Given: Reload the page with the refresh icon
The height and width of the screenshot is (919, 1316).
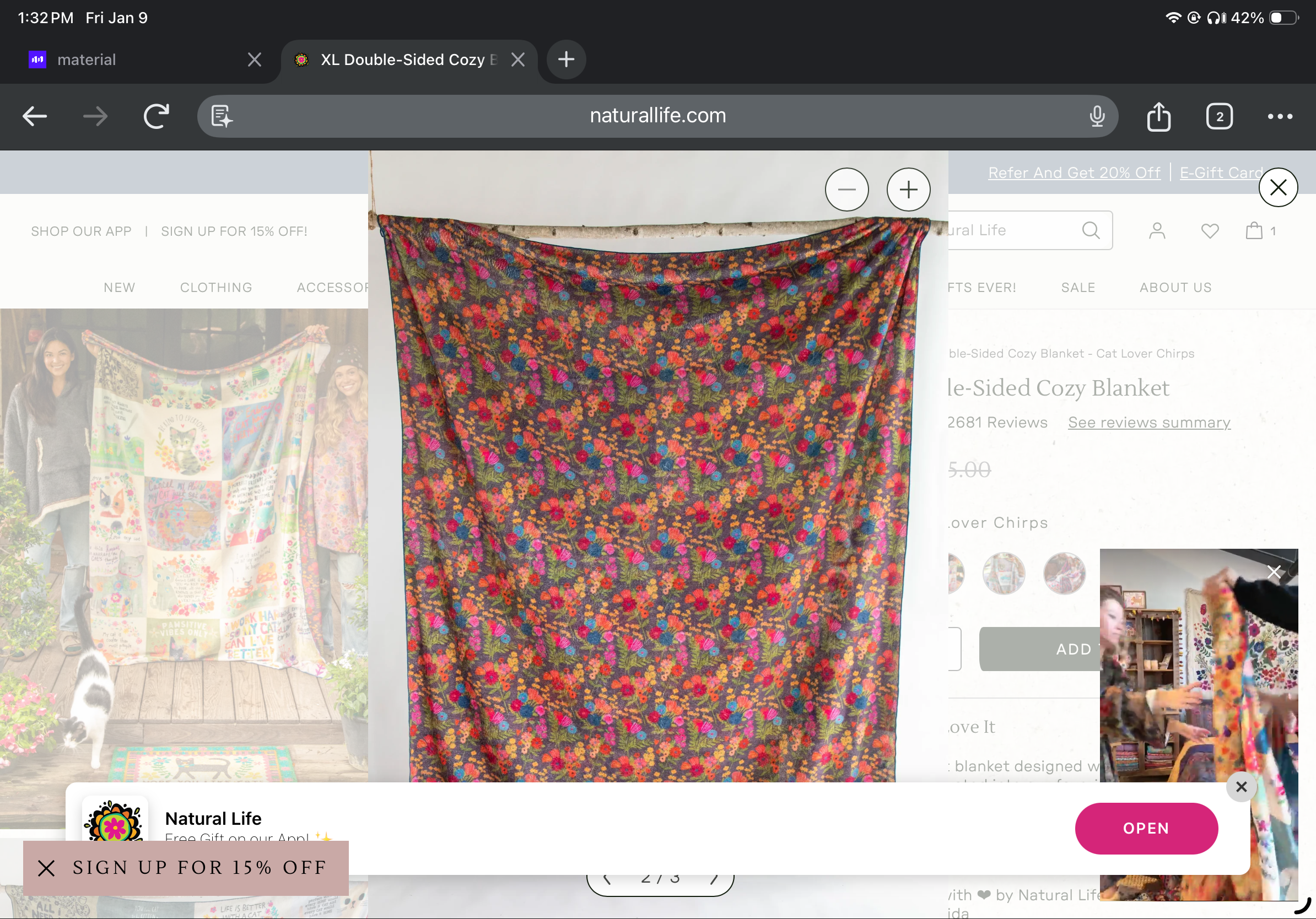Looking at the screenshot, I should [x=156, y=116].
